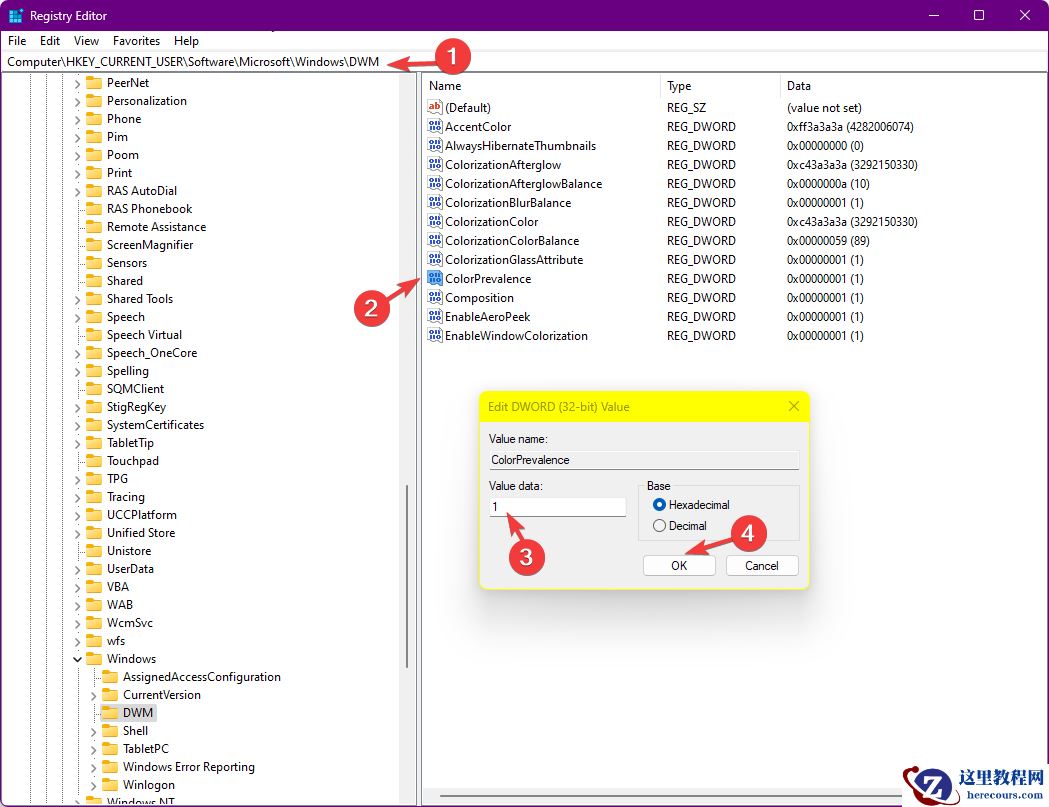Click the DWM folder icon in tree
The height and width of the screenshot is (807, 1049).
[110, 713]
